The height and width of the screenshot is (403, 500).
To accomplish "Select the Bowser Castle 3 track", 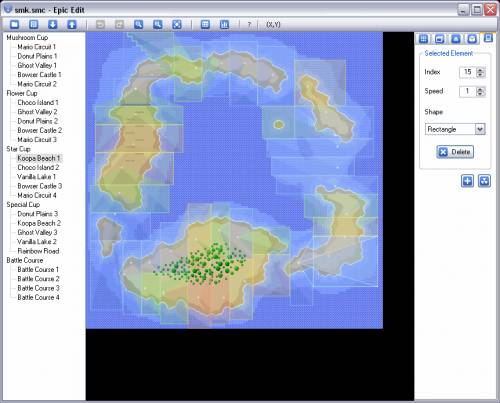I will click(x=40, y=186).
